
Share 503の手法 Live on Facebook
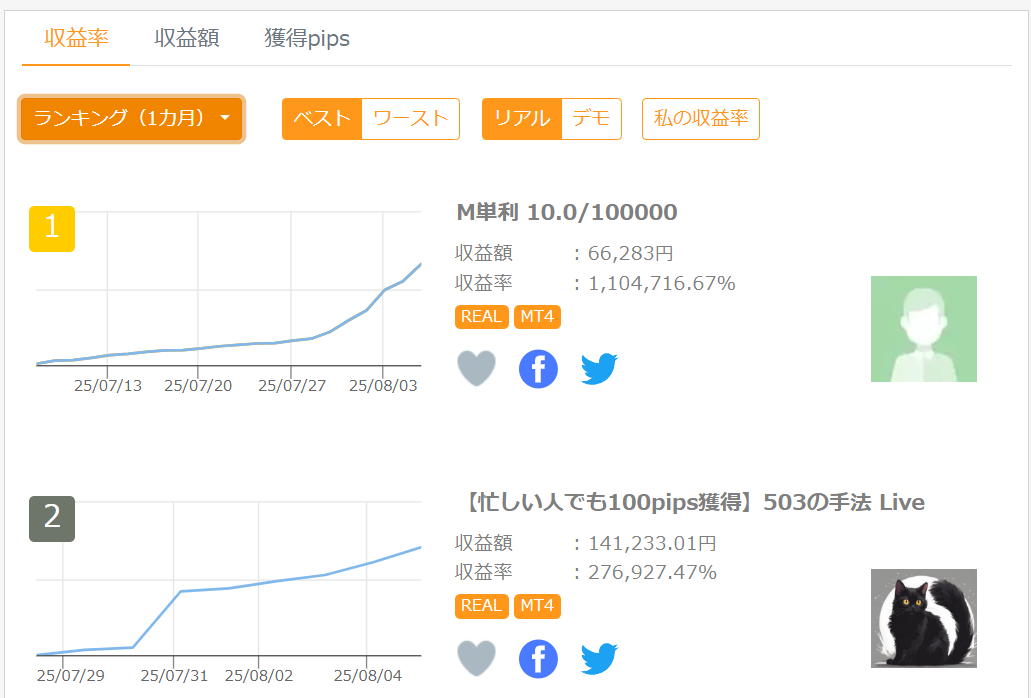tap(538, 659)
